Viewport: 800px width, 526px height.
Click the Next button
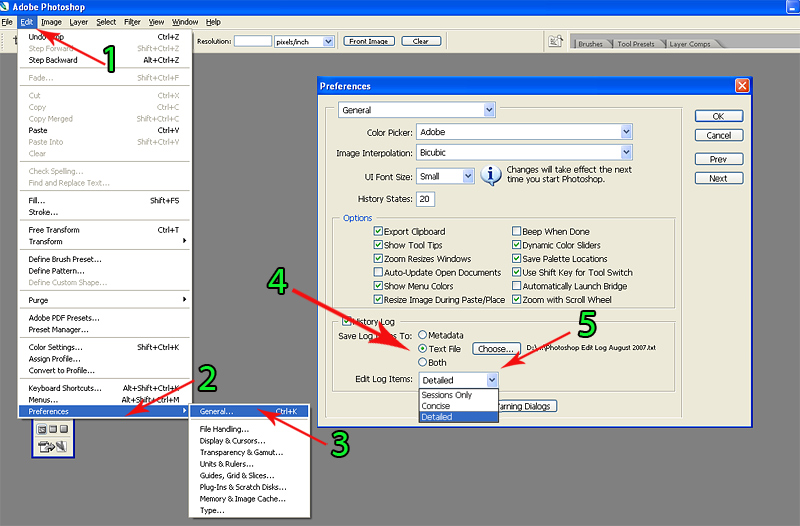718,178
